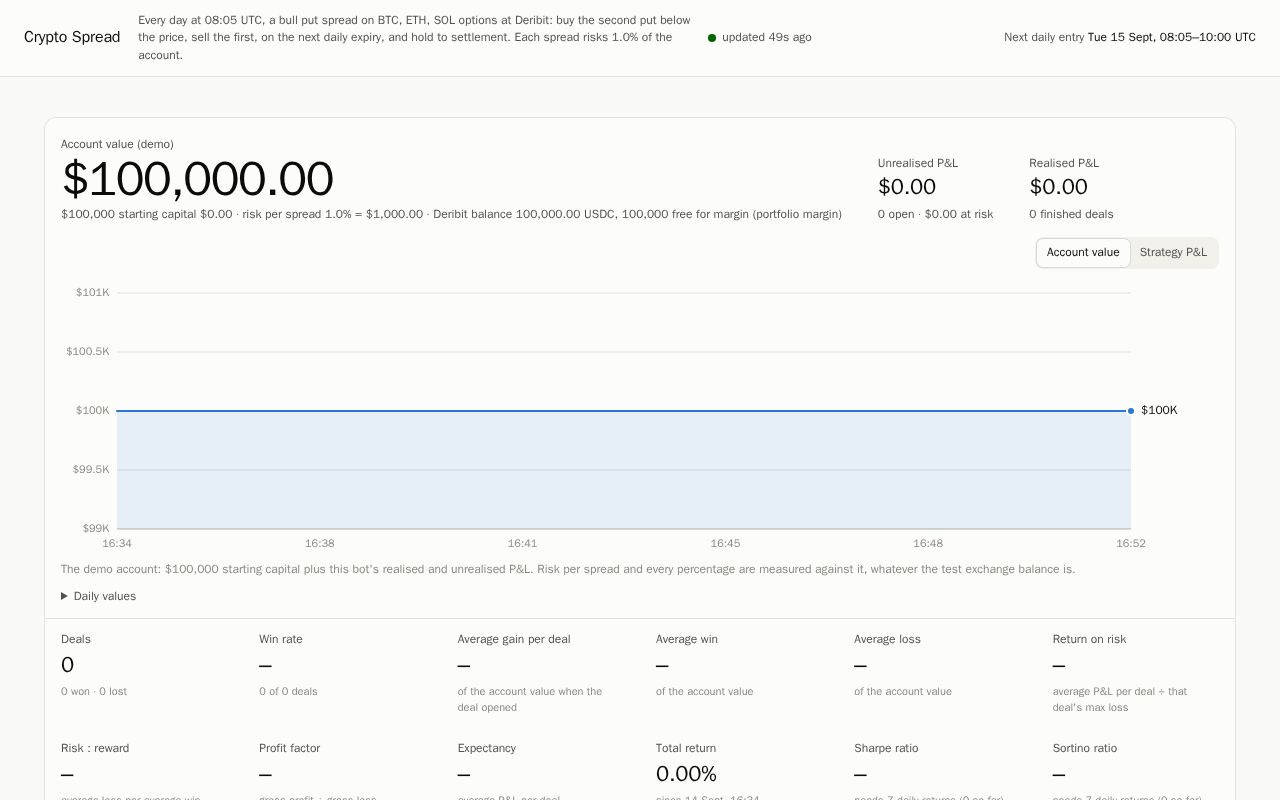1280x800 pixels.
Task: Click the demo account explanation note
Action: click(x=568, y=569)
